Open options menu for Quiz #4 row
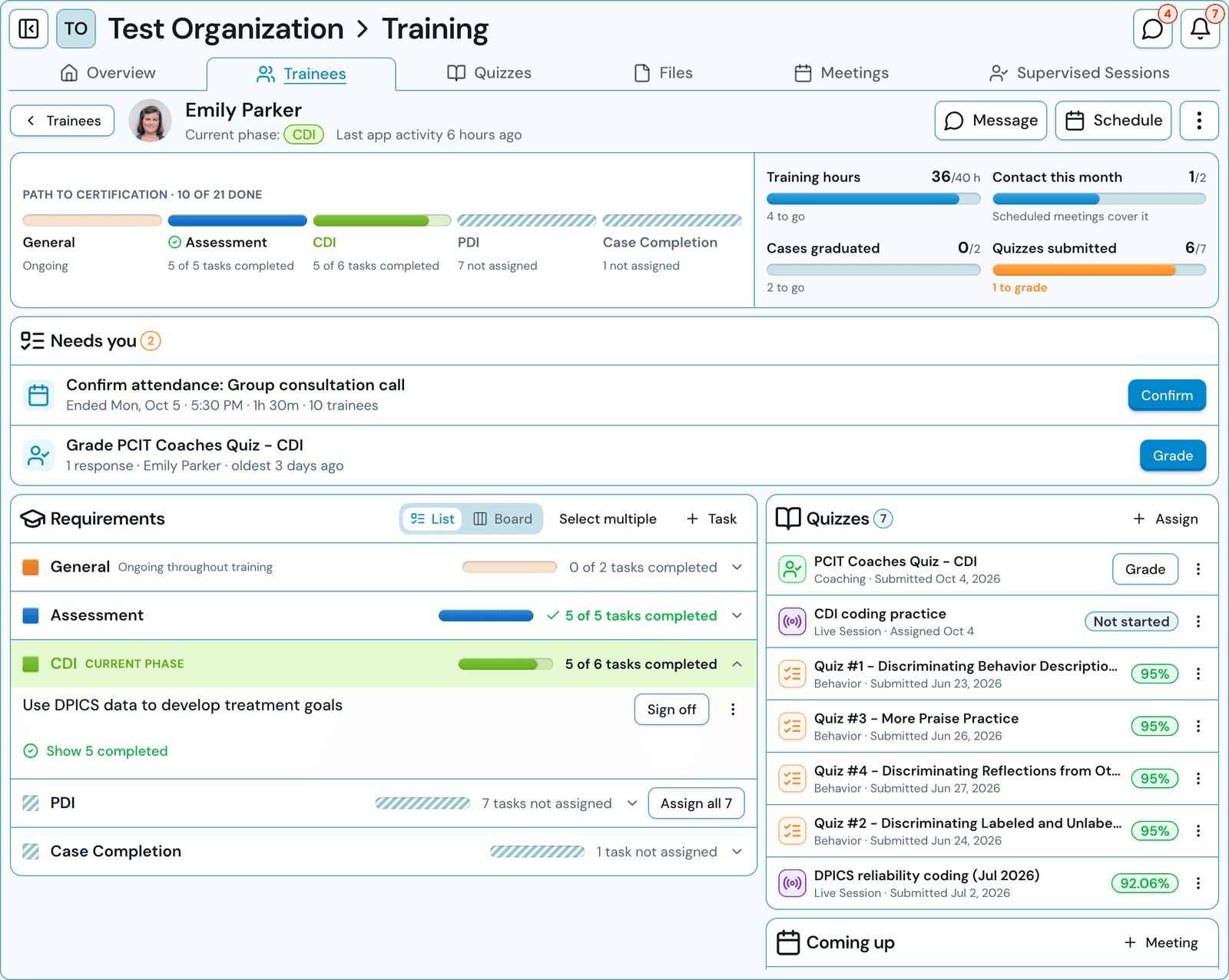The height and width of the screenshot is (980, 1229). click(x=1198, y=778)
